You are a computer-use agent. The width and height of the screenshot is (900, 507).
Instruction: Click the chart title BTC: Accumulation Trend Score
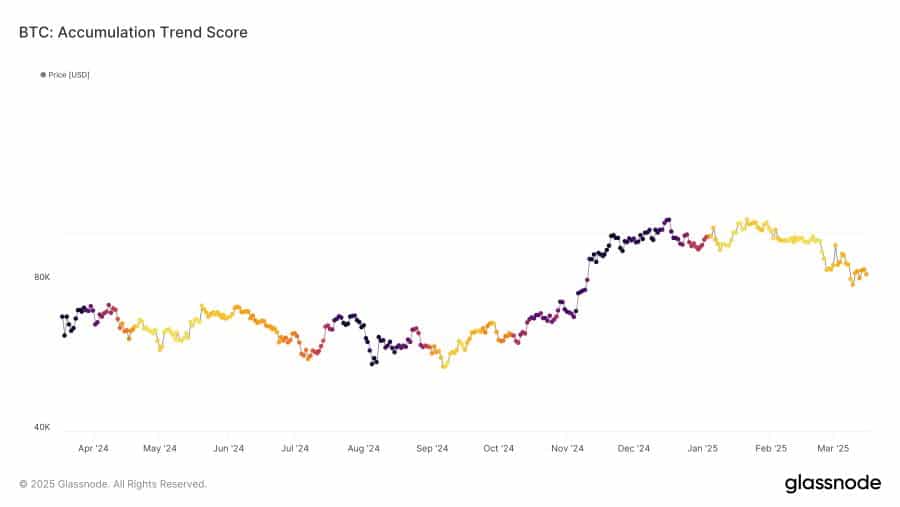(x=133, y=33)
